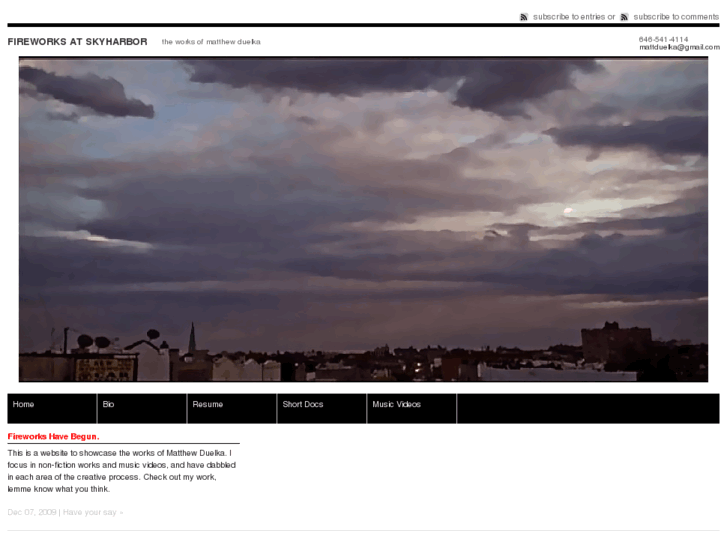Click the Have your say comment link

click(x=93, y=512)
